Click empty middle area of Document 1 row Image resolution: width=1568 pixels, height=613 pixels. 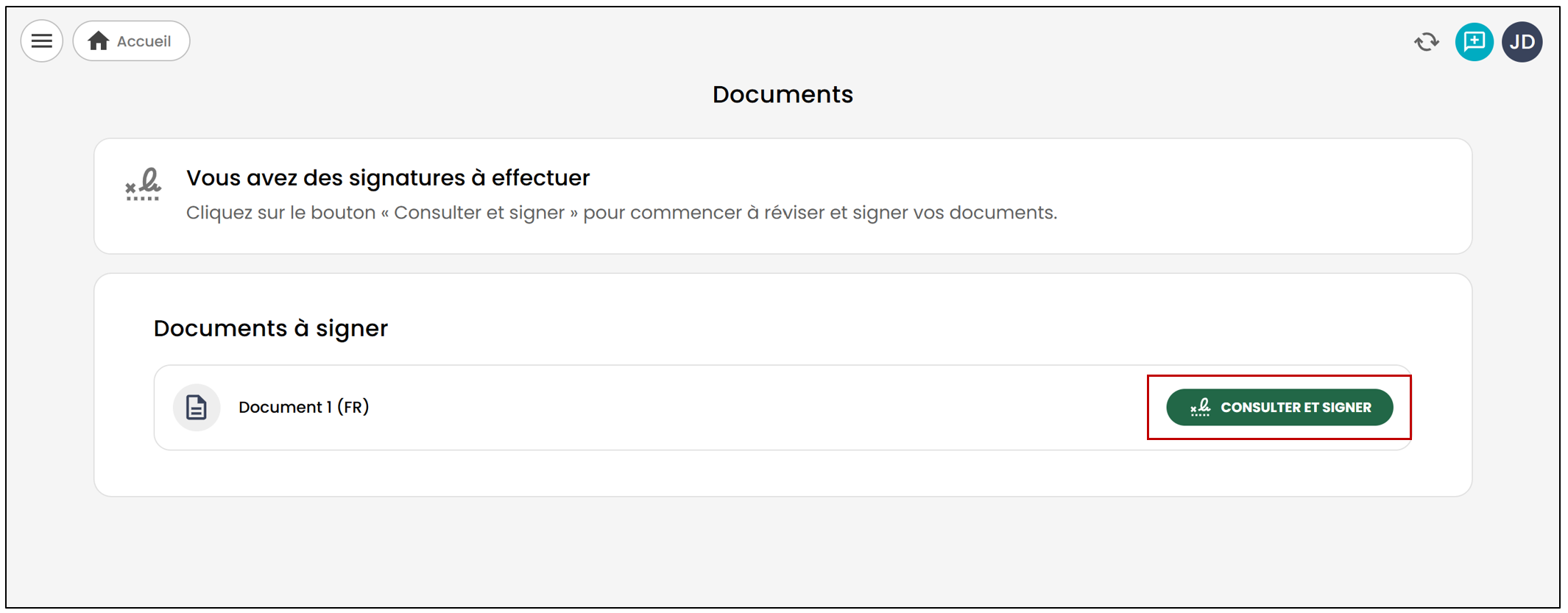coord(758,407)
